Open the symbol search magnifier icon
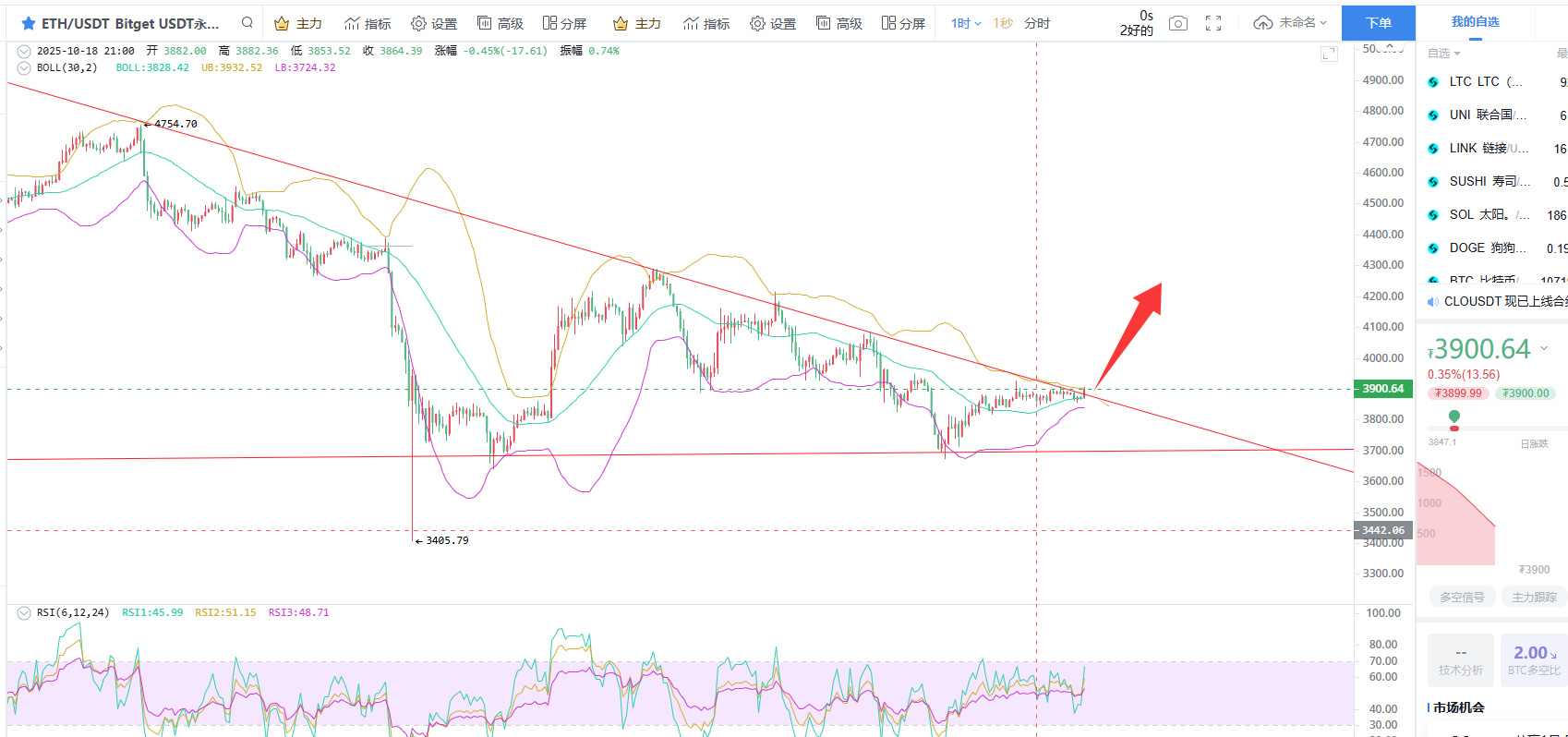 coord(247,23)
